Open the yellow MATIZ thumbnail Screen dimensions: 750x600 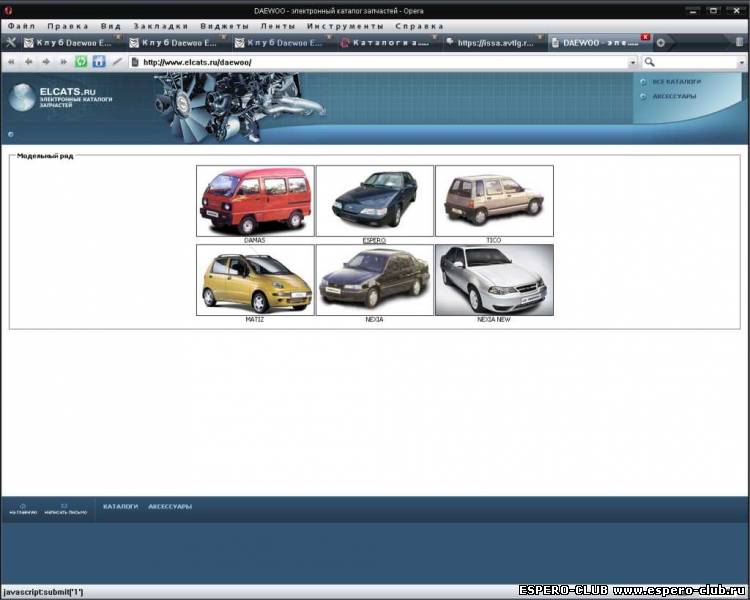pyautogui.click(x=255, y=280)
